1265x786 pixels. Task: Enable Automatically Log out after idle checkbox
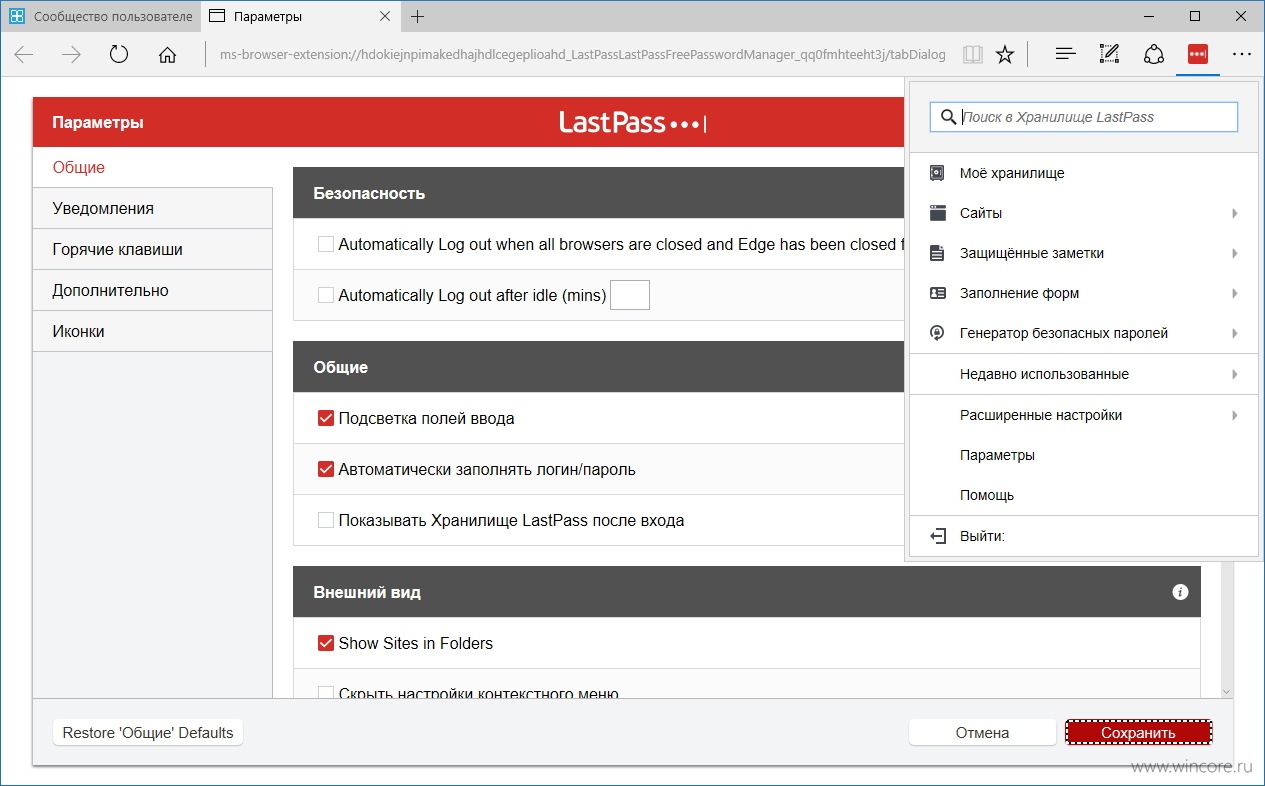click(x=326, y=295)
